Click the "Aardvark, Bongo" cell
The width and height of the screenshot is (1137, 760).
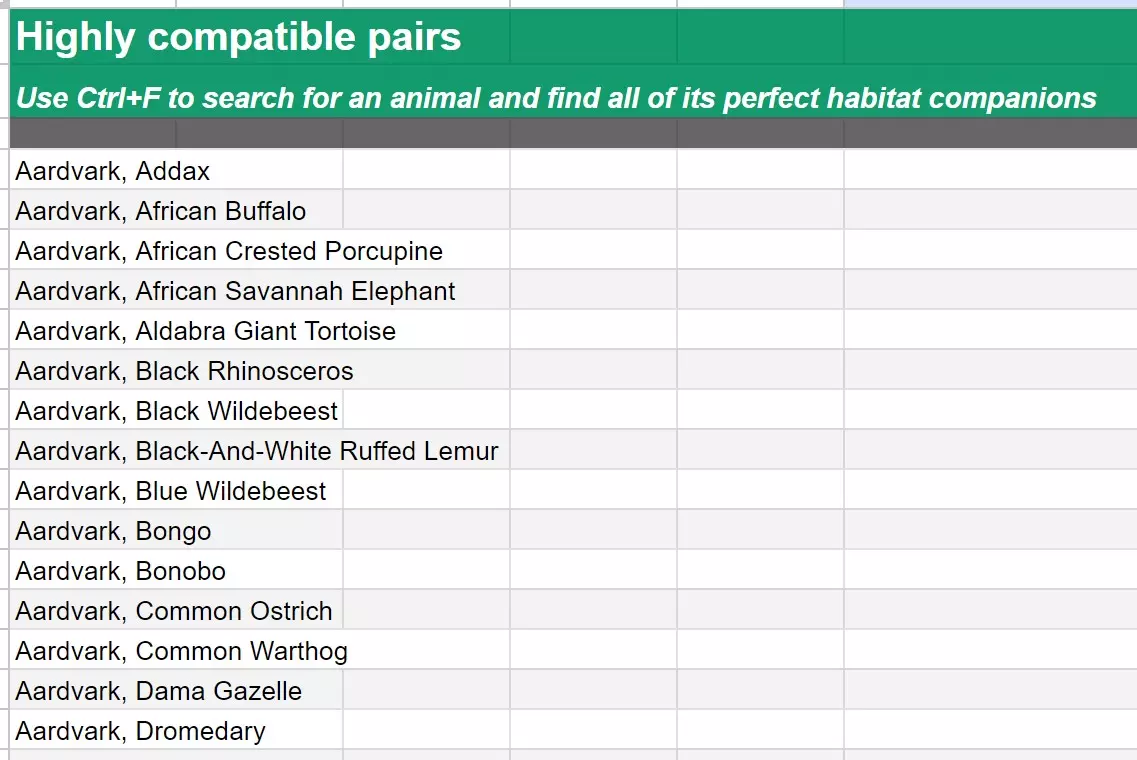click(114, 531)
